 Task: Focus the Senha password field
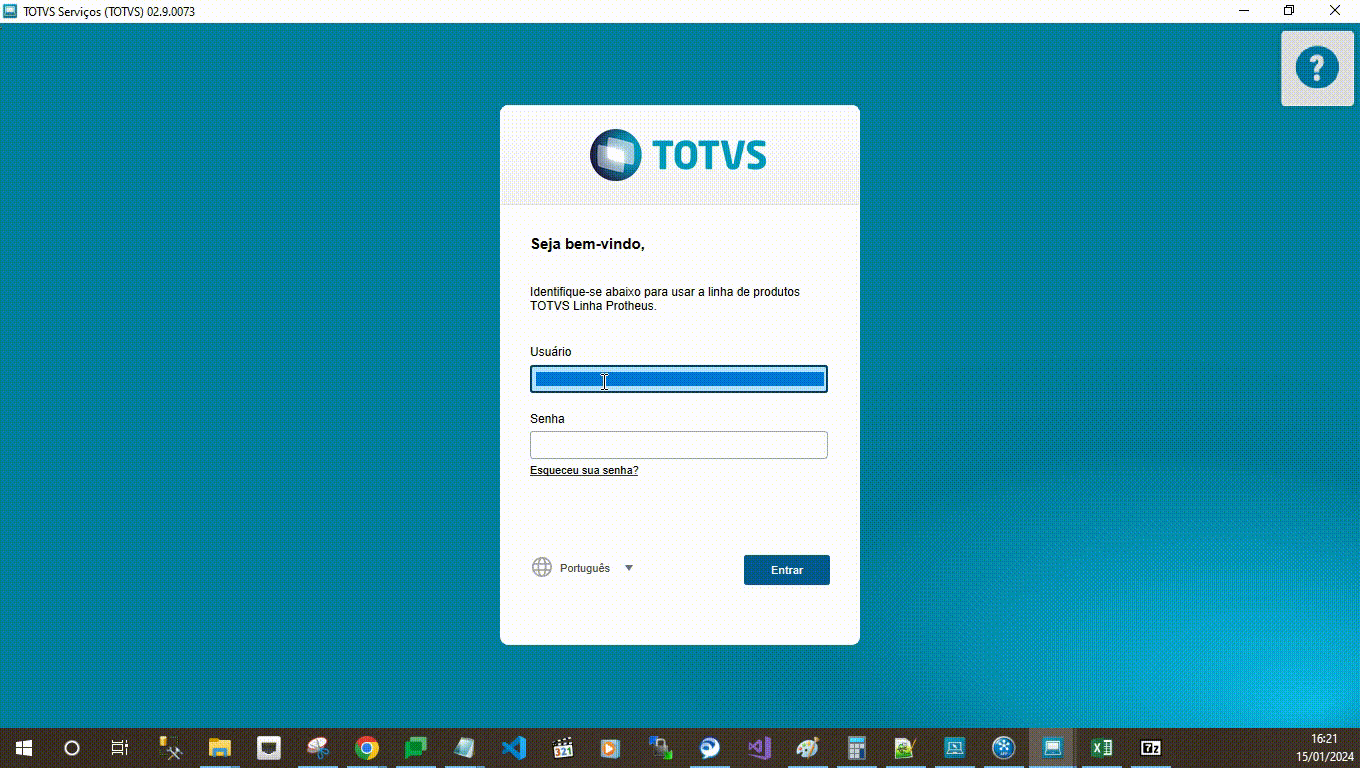(x=679, y=445)
